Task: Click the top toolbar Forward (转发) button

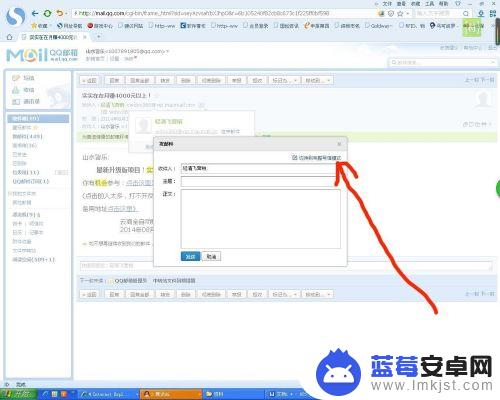Action: click(x=165, y=80)
